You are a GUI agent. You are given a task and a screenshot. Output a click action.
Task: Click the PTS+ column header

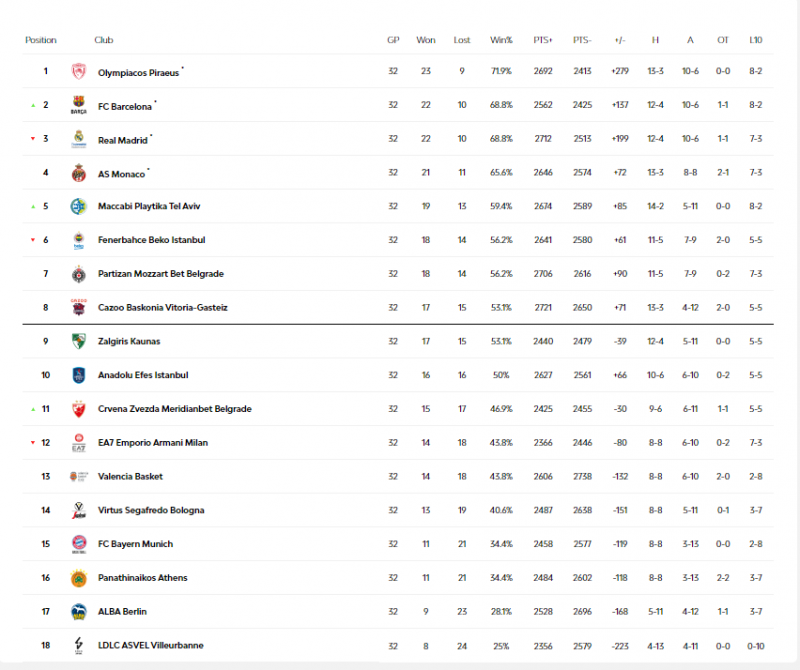pos(543,41)
